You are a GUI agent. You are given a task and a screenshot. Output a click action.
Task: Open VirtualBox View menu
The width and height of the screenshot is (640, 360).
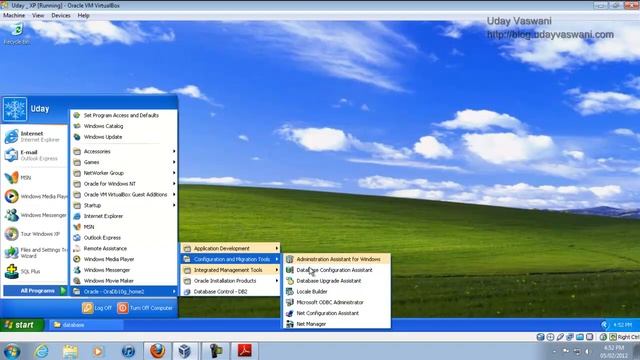tap(38, 16)
